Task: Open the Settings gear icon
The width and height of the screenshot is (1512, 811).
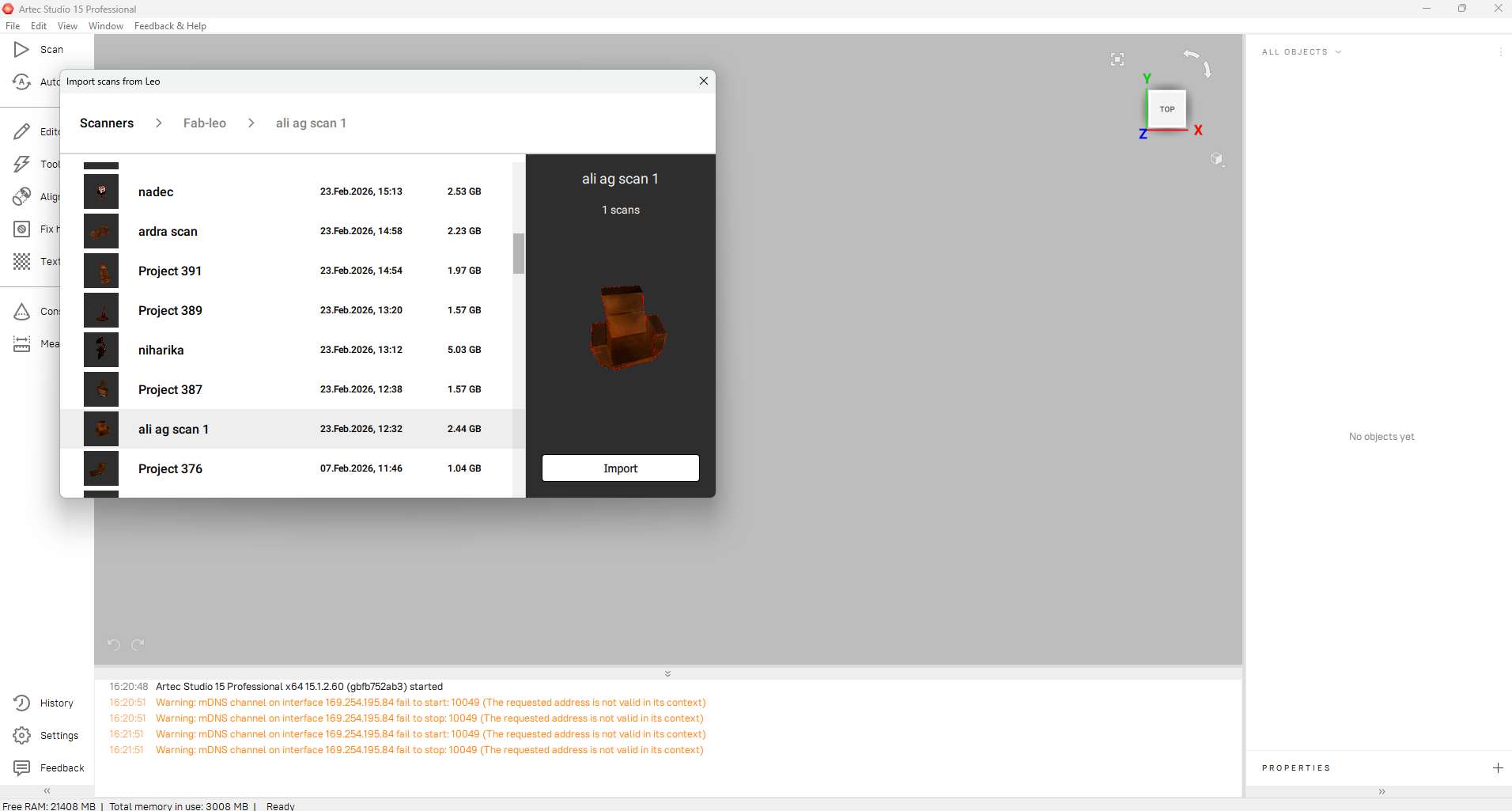Action: [x=21, y=735]
